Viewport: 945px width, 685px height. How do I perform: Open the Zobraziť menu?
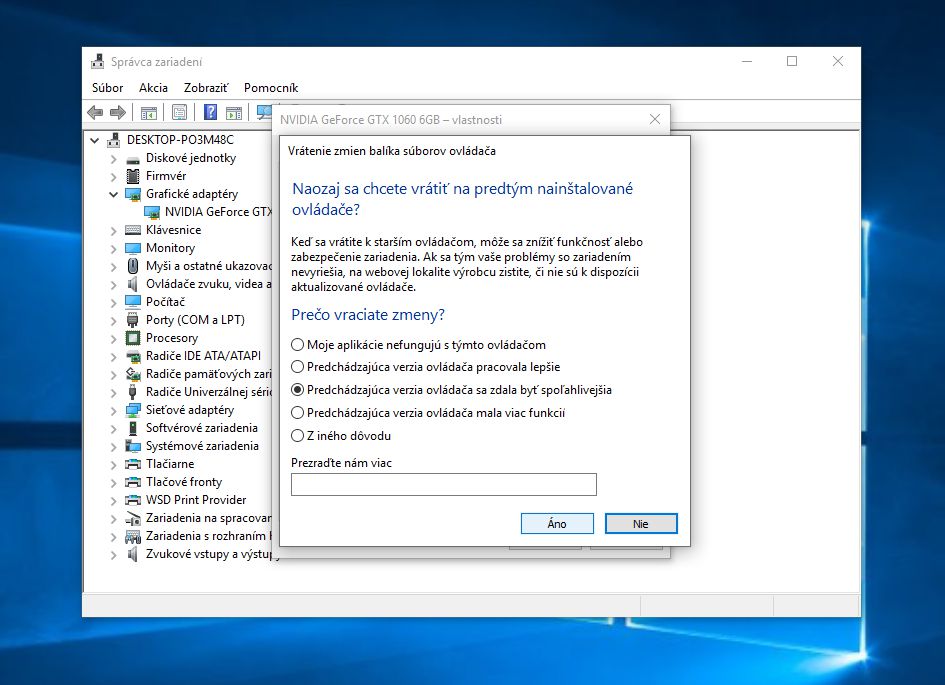point(206,88)
